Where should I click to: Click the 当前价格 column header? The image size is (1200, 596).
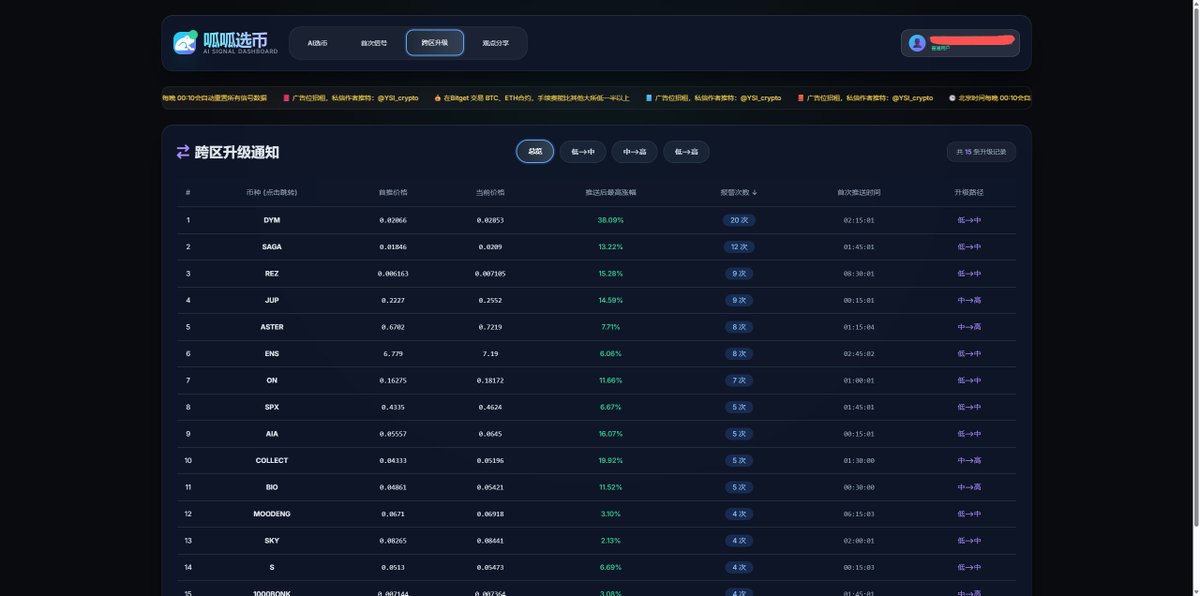[x=491, y=192]
